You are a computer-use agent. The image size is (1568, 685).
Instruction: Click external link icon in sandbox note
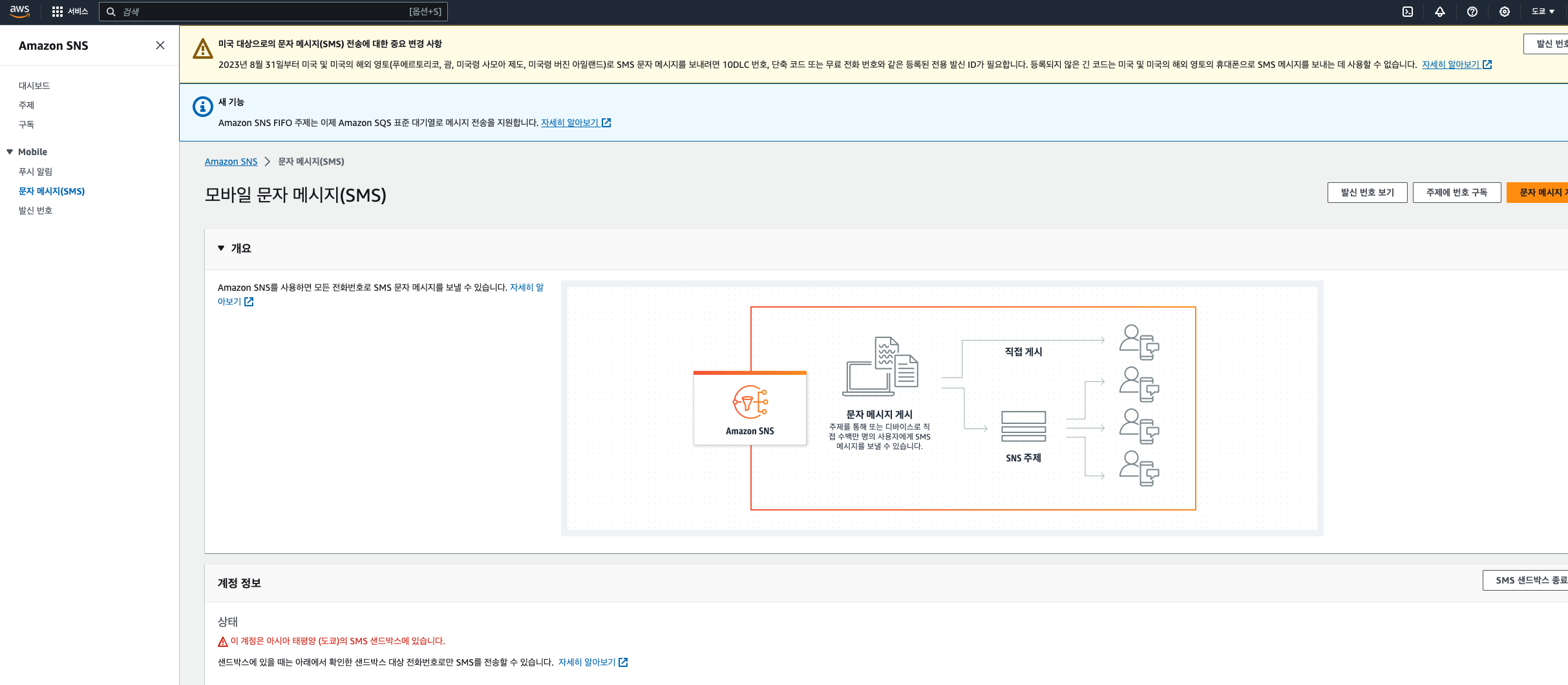[x=623, y=662]
